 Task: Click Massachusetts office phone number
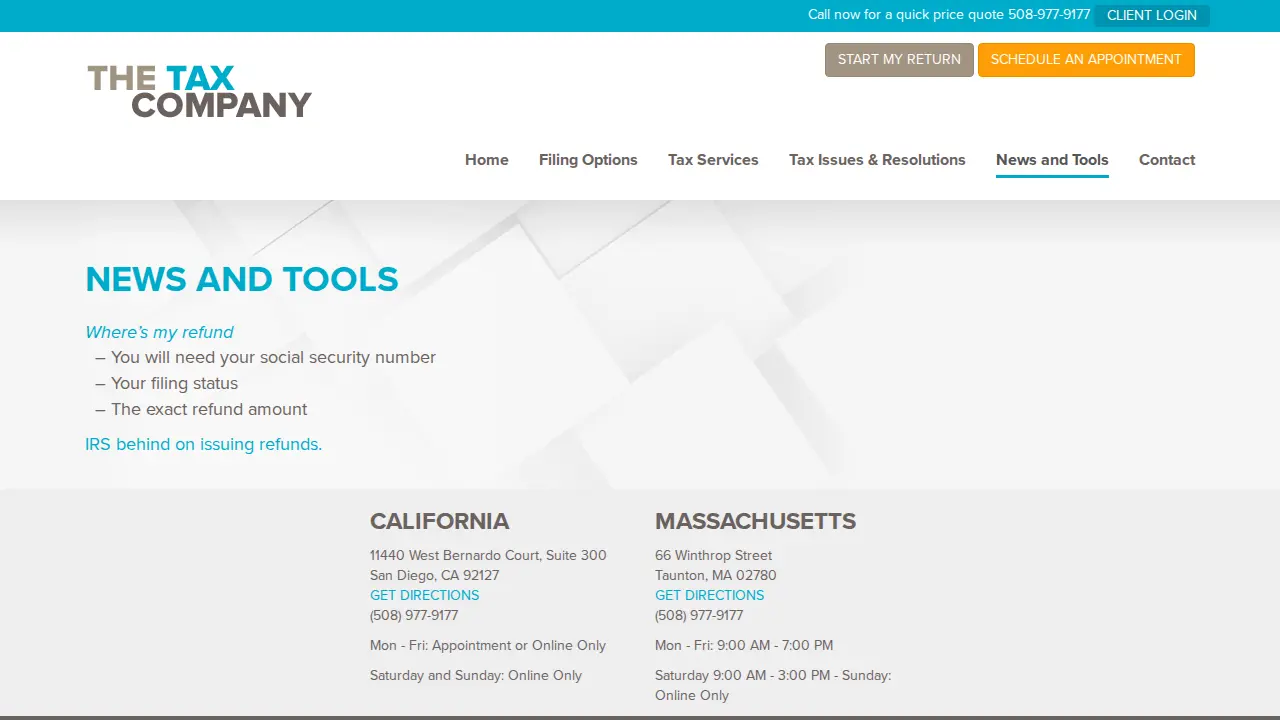click(x=699, y=615)
